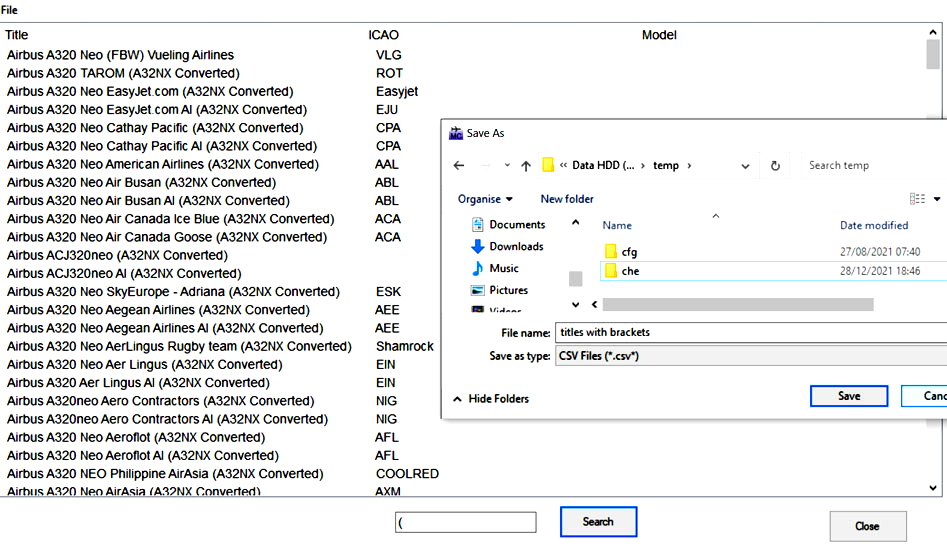
Task: Click the address bar folder icon
Action: (548, 165)
